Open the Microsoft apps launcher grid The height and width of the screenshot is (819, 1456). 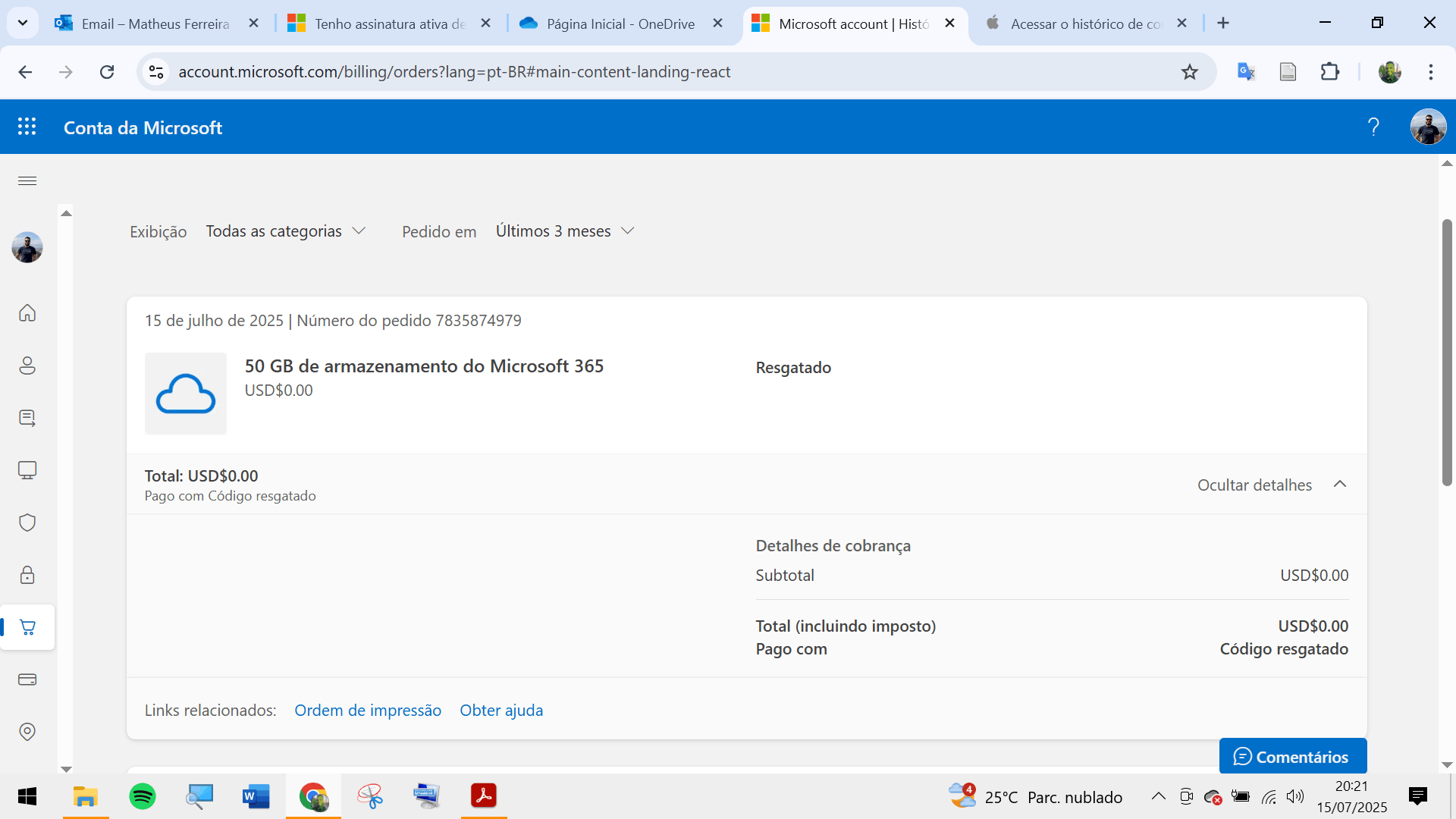27,127
